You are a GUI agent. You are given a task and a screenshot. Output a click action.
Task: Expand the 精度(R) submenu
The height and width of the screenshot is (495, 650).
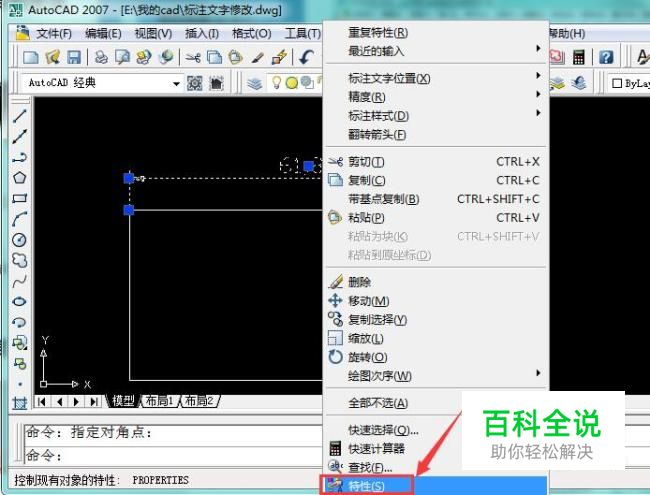point(437,97)
